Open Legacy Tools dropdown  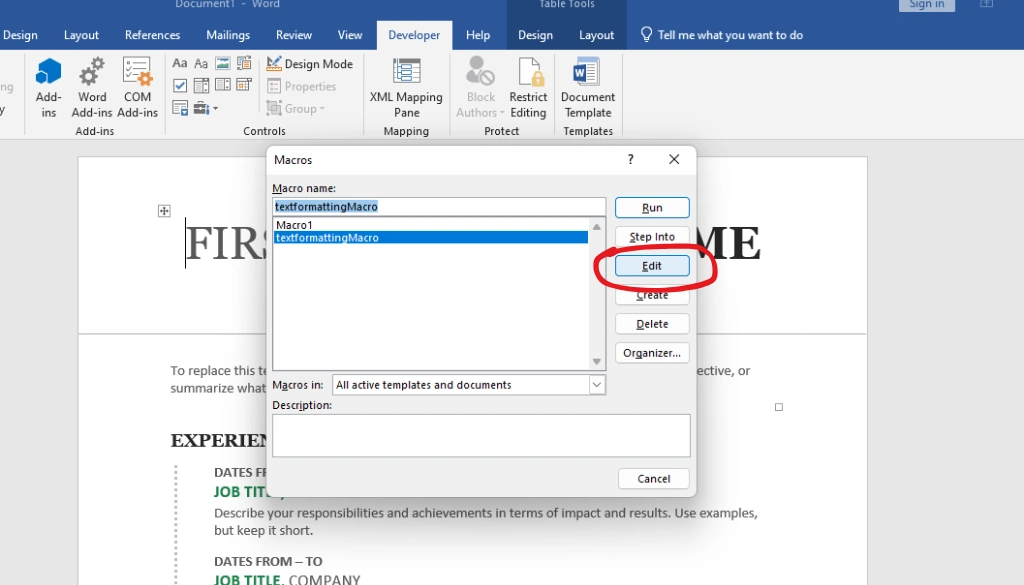click(206, 108)
